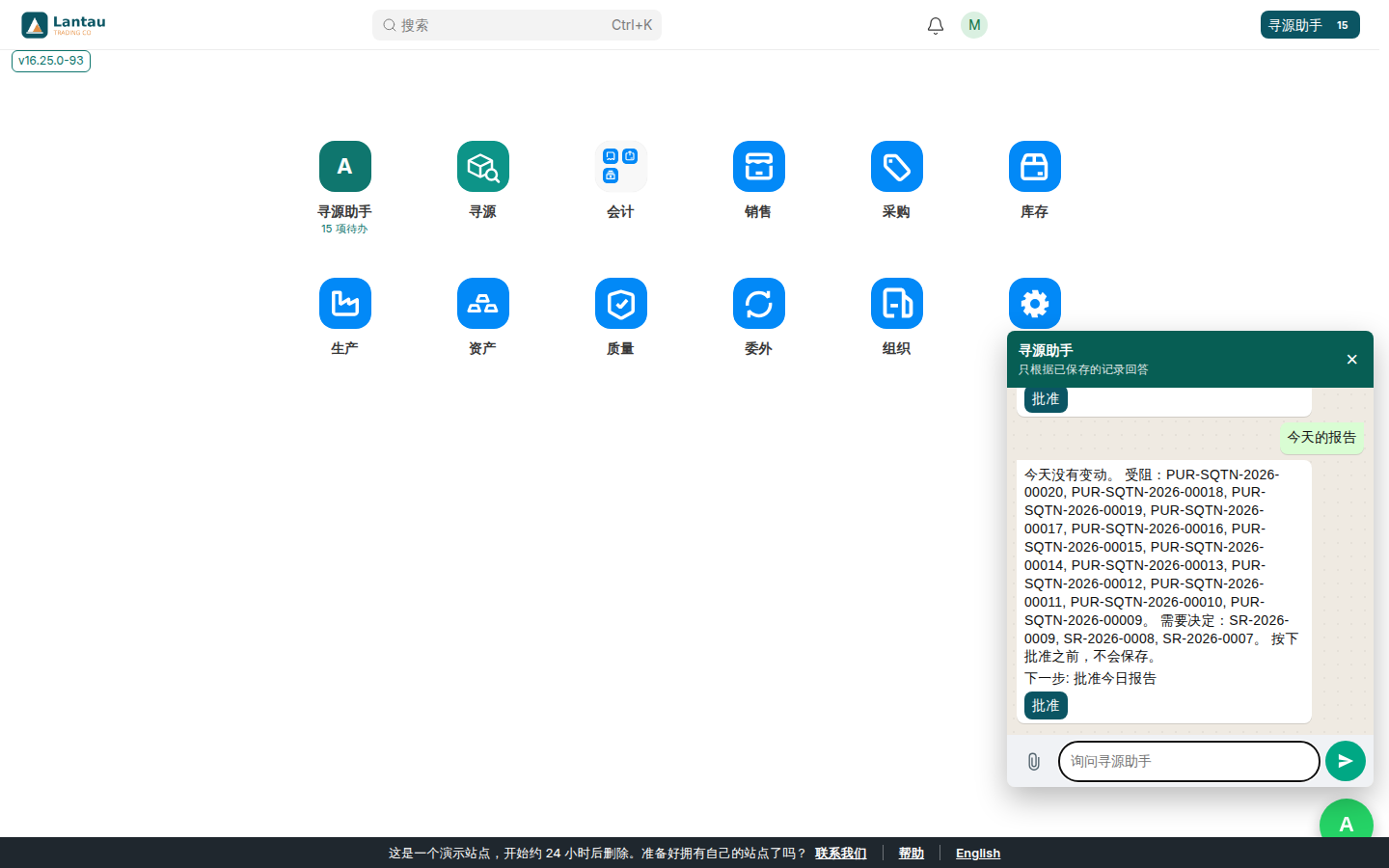Click the floating green A assistant button
This screenshot has width=1389, height=868.
click(1346, 821)
